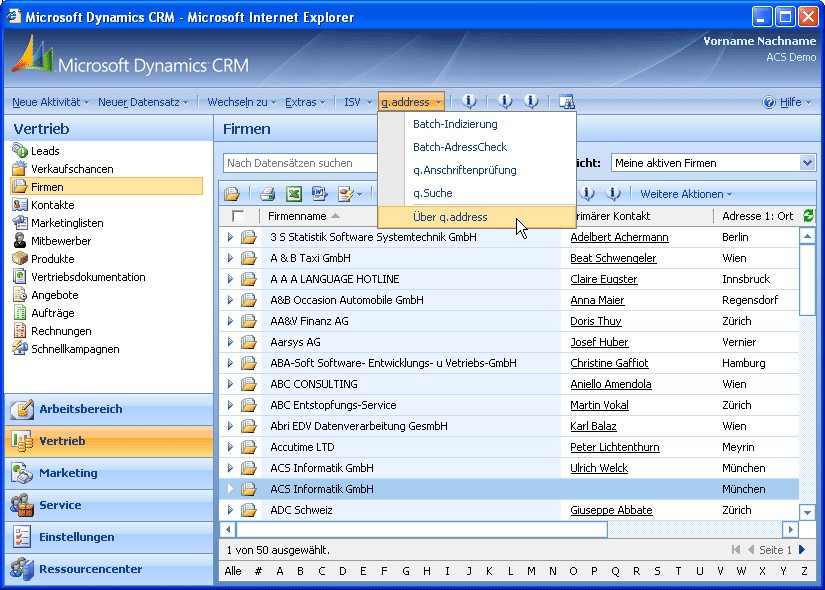Click the Kontakte icon in the sidebar
Image resolution: width=825 pixels, height=590 pixels.
pos(20,205)
